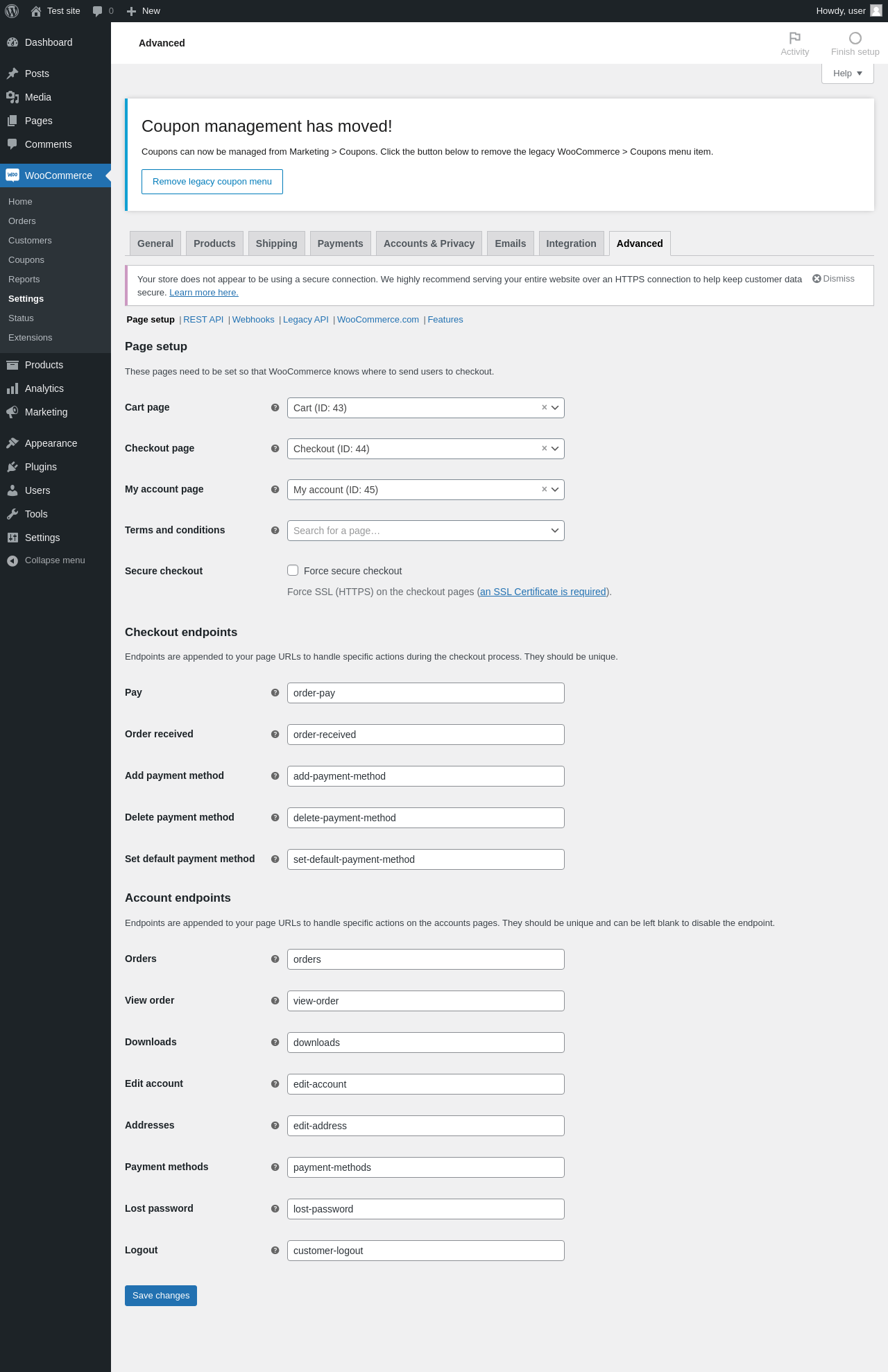This screenshot has width=888, height=1372.
Task: Click the Marketing megaphone icon
Action: click(12, 412)
